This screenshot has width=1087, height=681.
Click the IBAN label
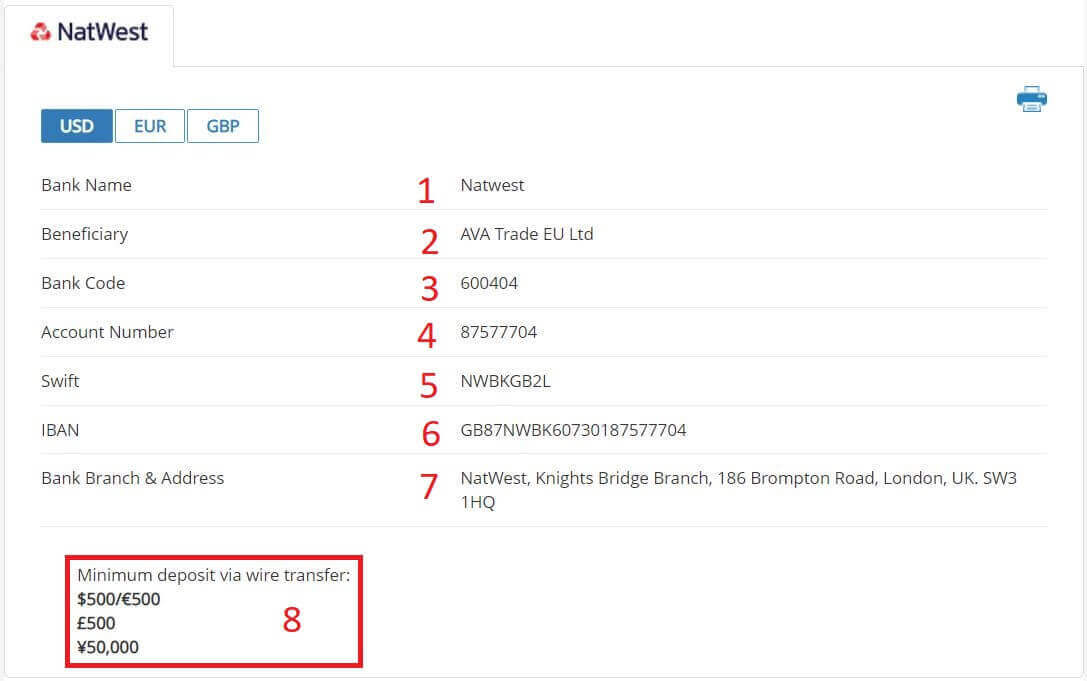click(60, 430)
